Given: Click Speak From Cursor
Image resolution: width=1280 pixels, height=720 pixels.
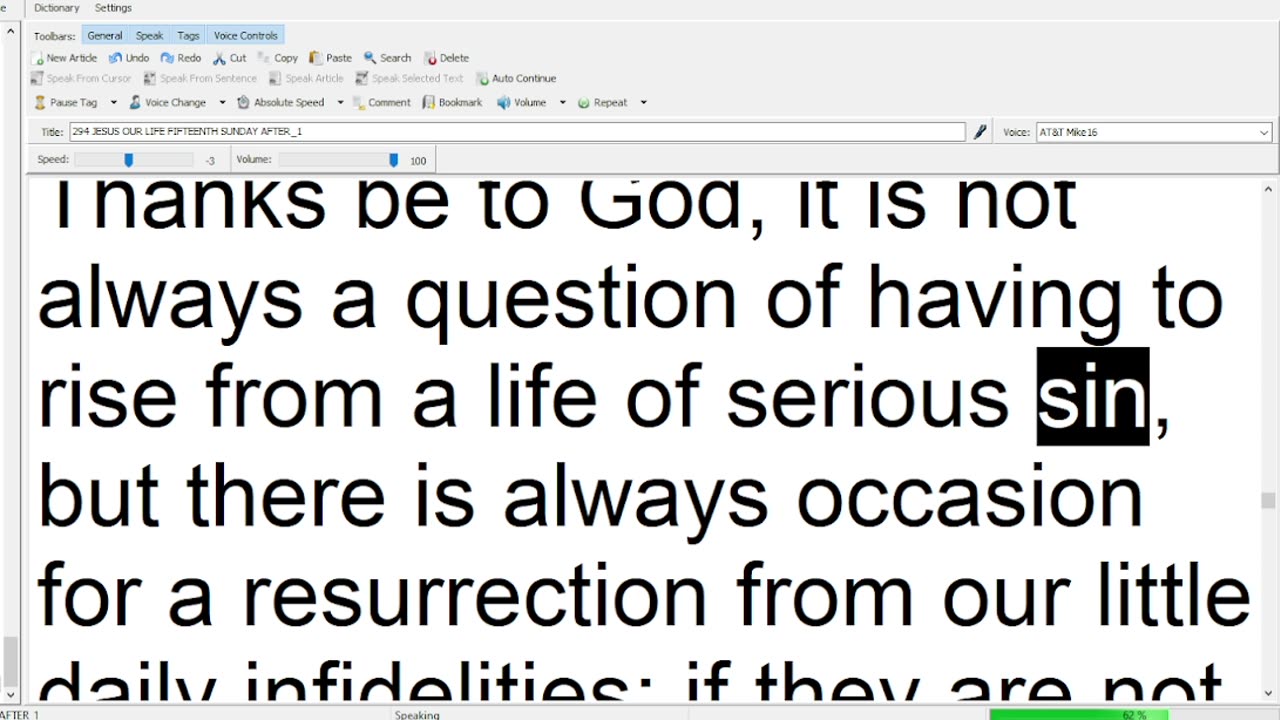Looking at the screenshot, I should [x=81, y=78].
